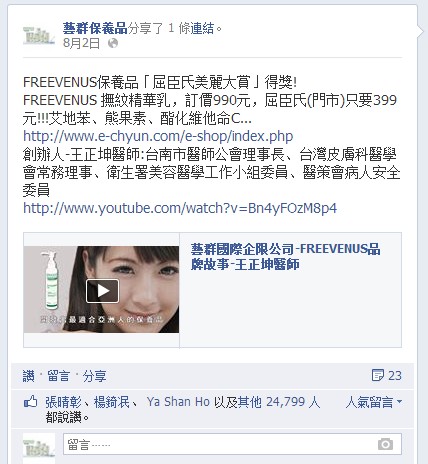This screenshot has width=428, height=464.
Task: Click 讚 to like the post
Action: point(29,376)
